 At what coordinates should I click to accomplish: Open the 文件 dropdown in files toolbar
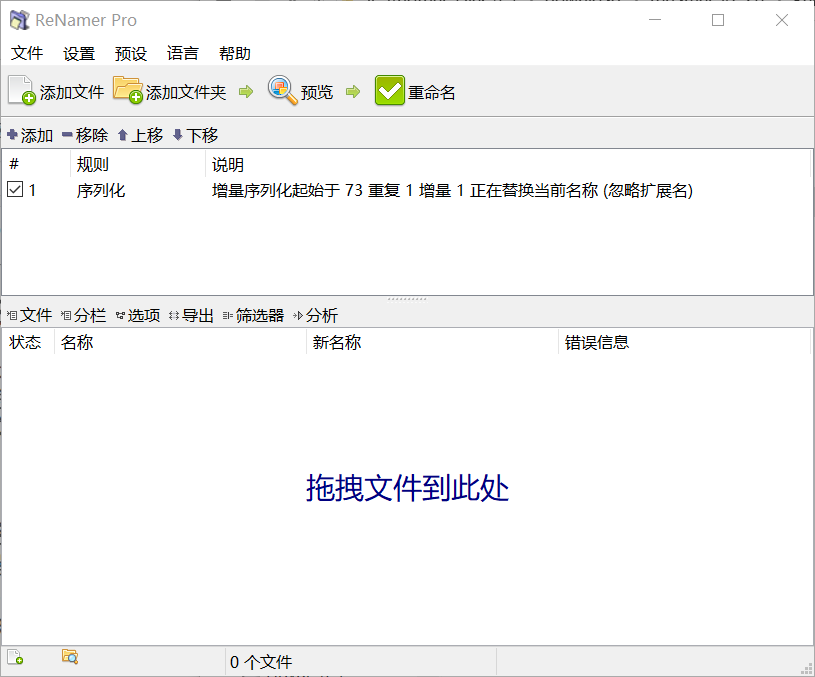(x=30, y=315)
